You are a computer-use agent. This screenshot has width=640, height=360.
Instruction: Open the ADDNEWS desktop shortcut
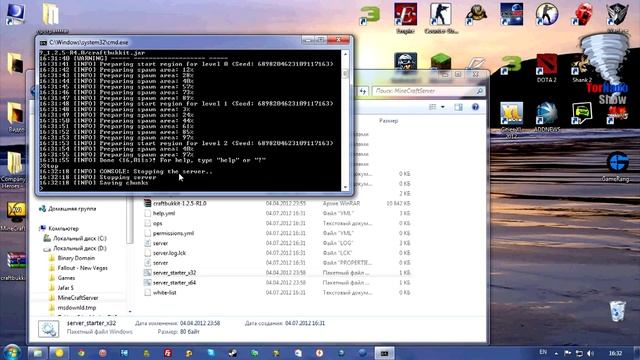[x=547, y=117]
